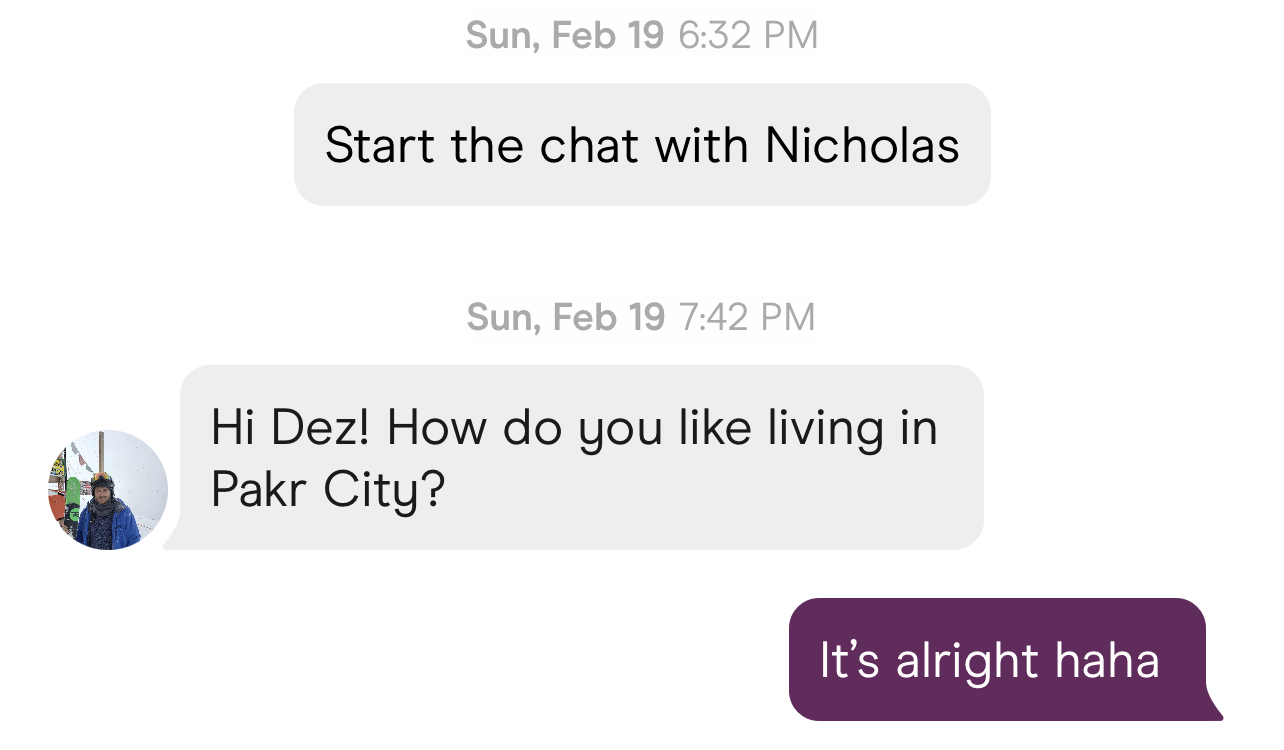Click the words "Pakr City?" in the message
This screenshot has width=1284, height=750.
click(327, 491)
